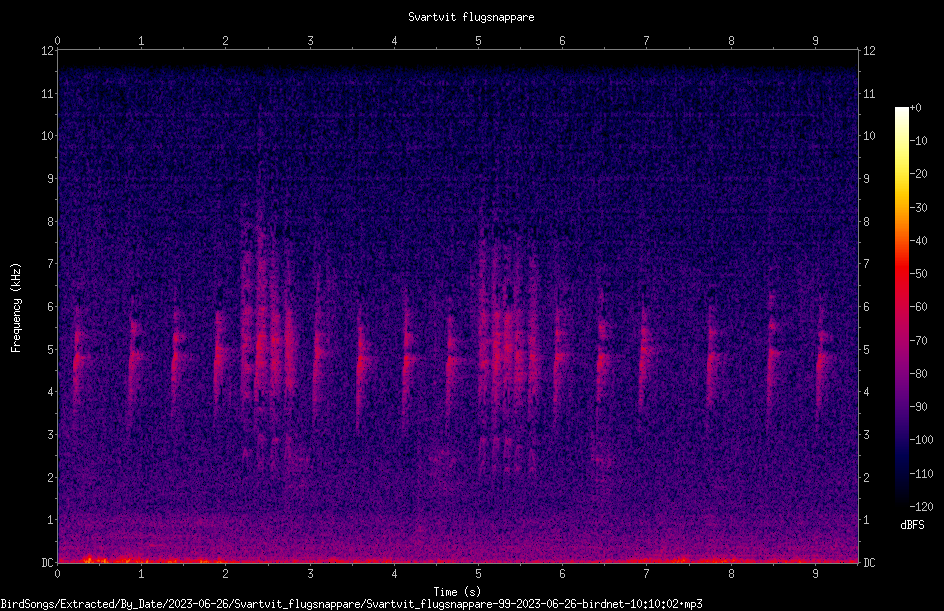Click "0" on the bottom time axis

coord(57,574)
